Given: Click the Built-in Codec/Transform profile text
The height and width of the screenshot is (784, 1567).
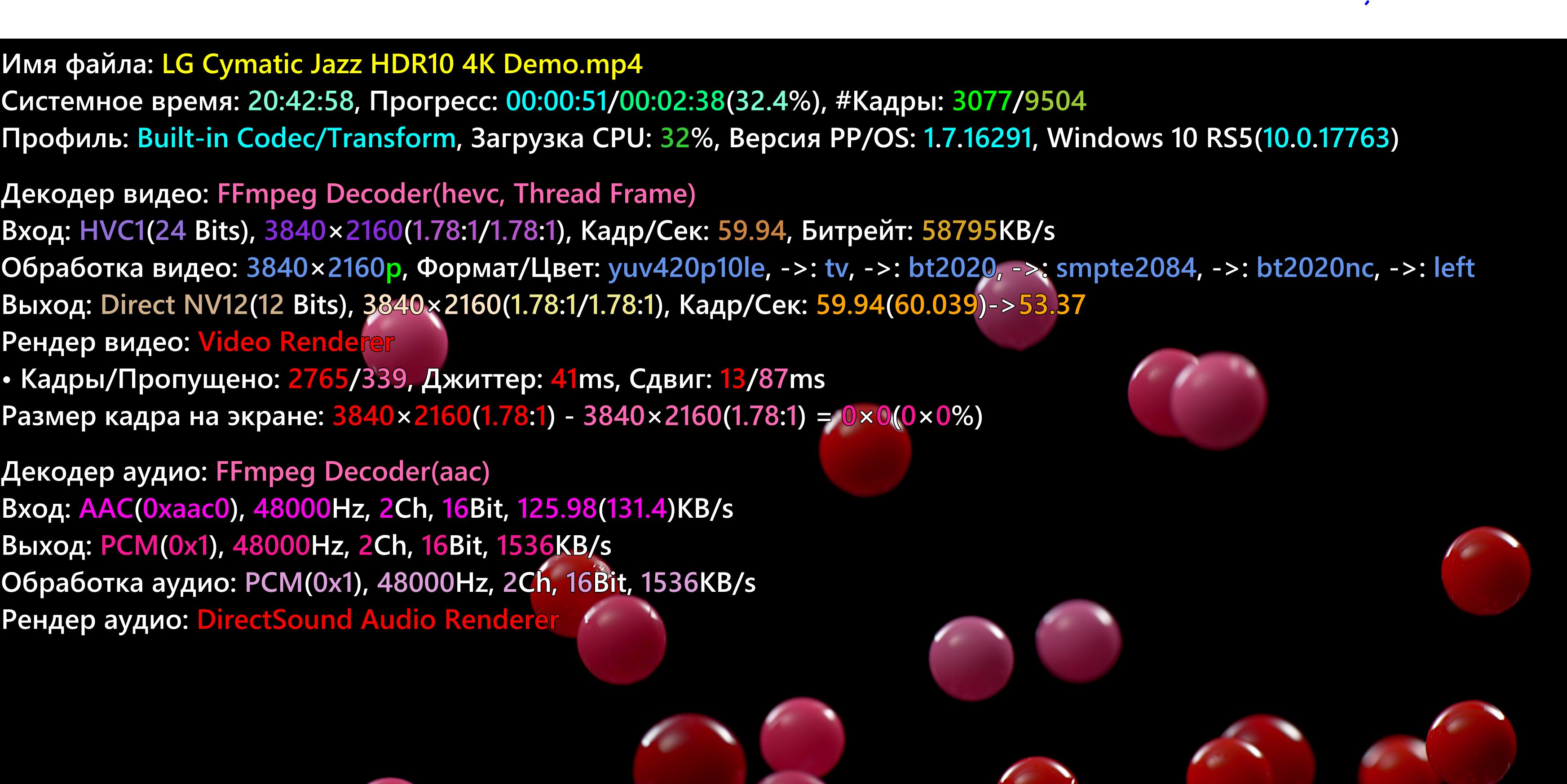Looking at the screenshot, I should [x=296, y=138].
